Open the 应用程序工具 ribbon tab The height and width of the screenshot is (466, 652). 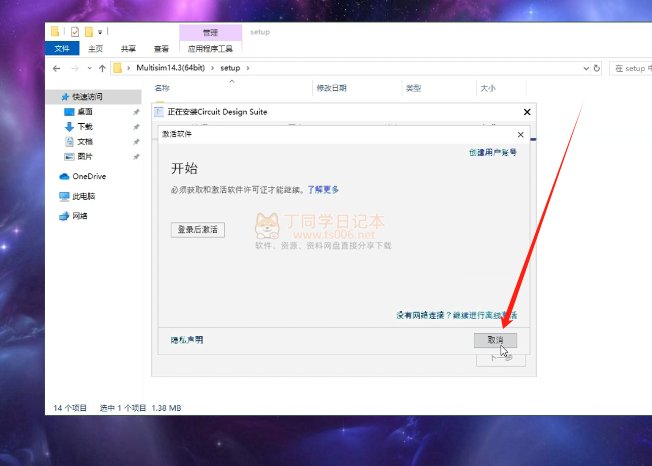click(x=210, y=48)
